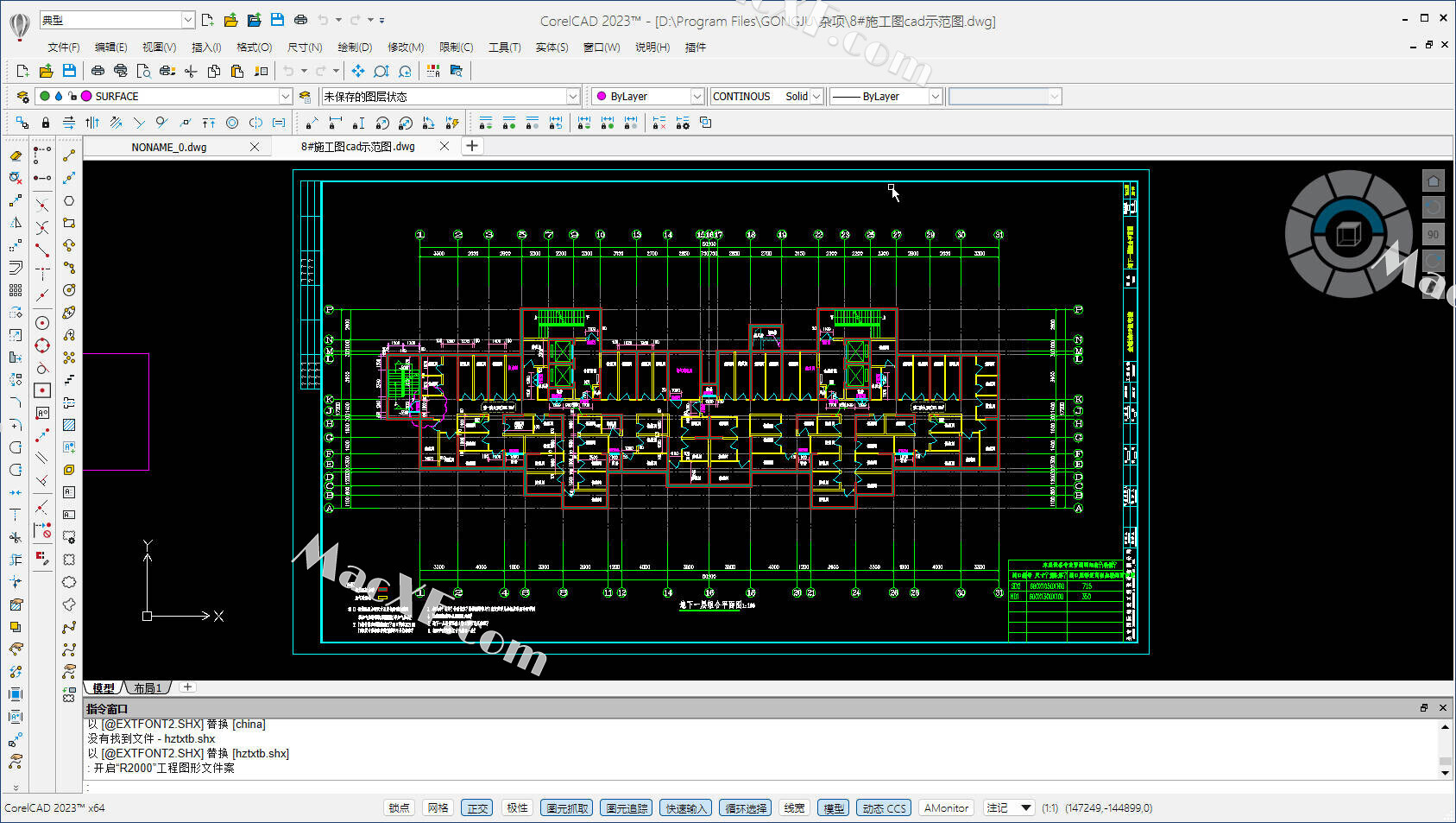Click the Save icon in the standard toolbar

coord(69,71)
